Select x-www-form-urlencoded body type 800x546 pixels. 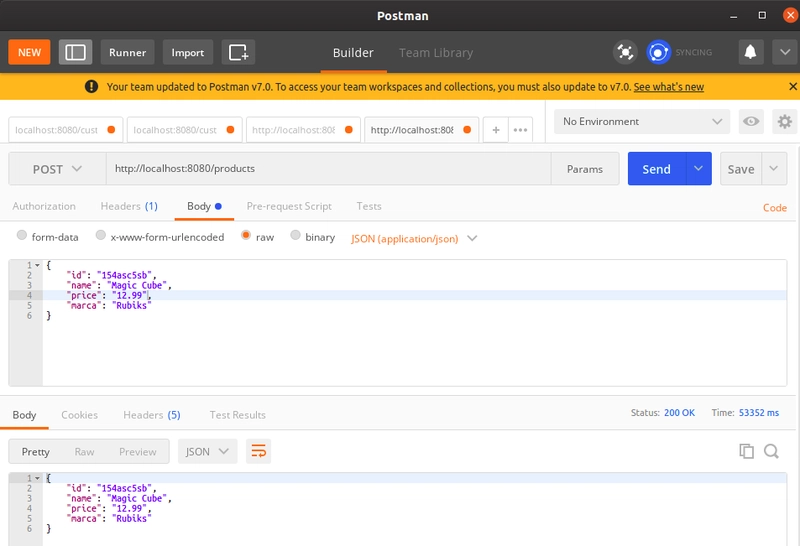coord(101,235)
